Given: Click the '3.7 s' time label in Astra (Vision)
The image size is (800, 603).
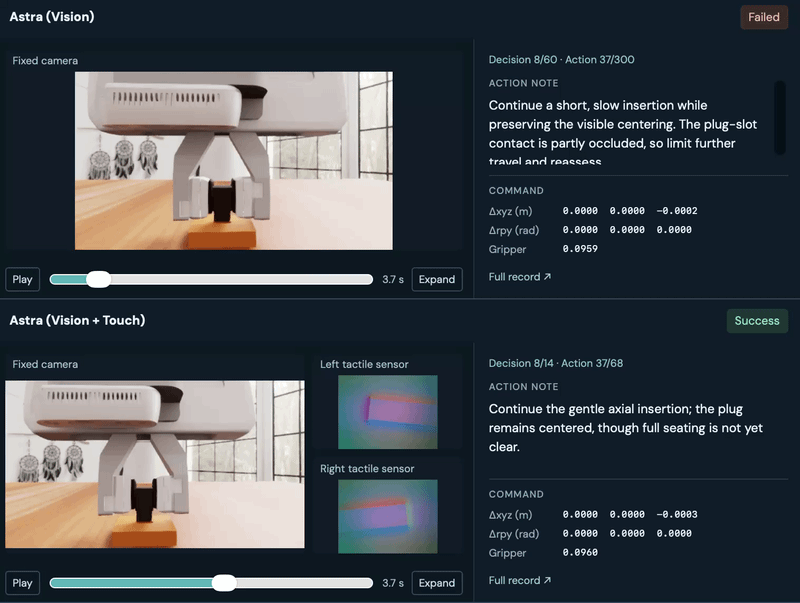Looking at the screenshot, I should (393, 280).
